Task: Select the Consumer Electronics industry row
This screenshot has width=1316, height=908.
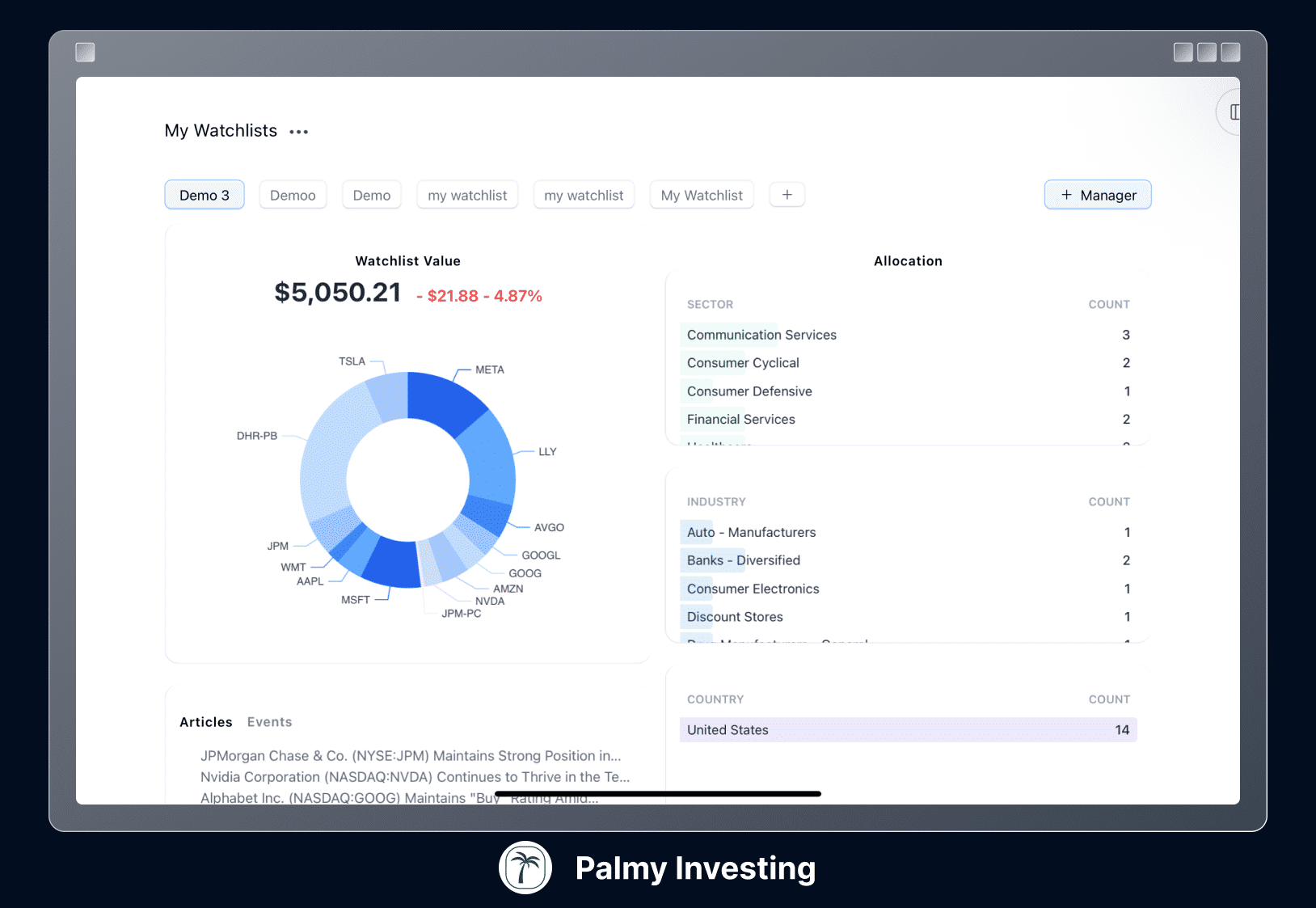Action: tap(908, 589)
